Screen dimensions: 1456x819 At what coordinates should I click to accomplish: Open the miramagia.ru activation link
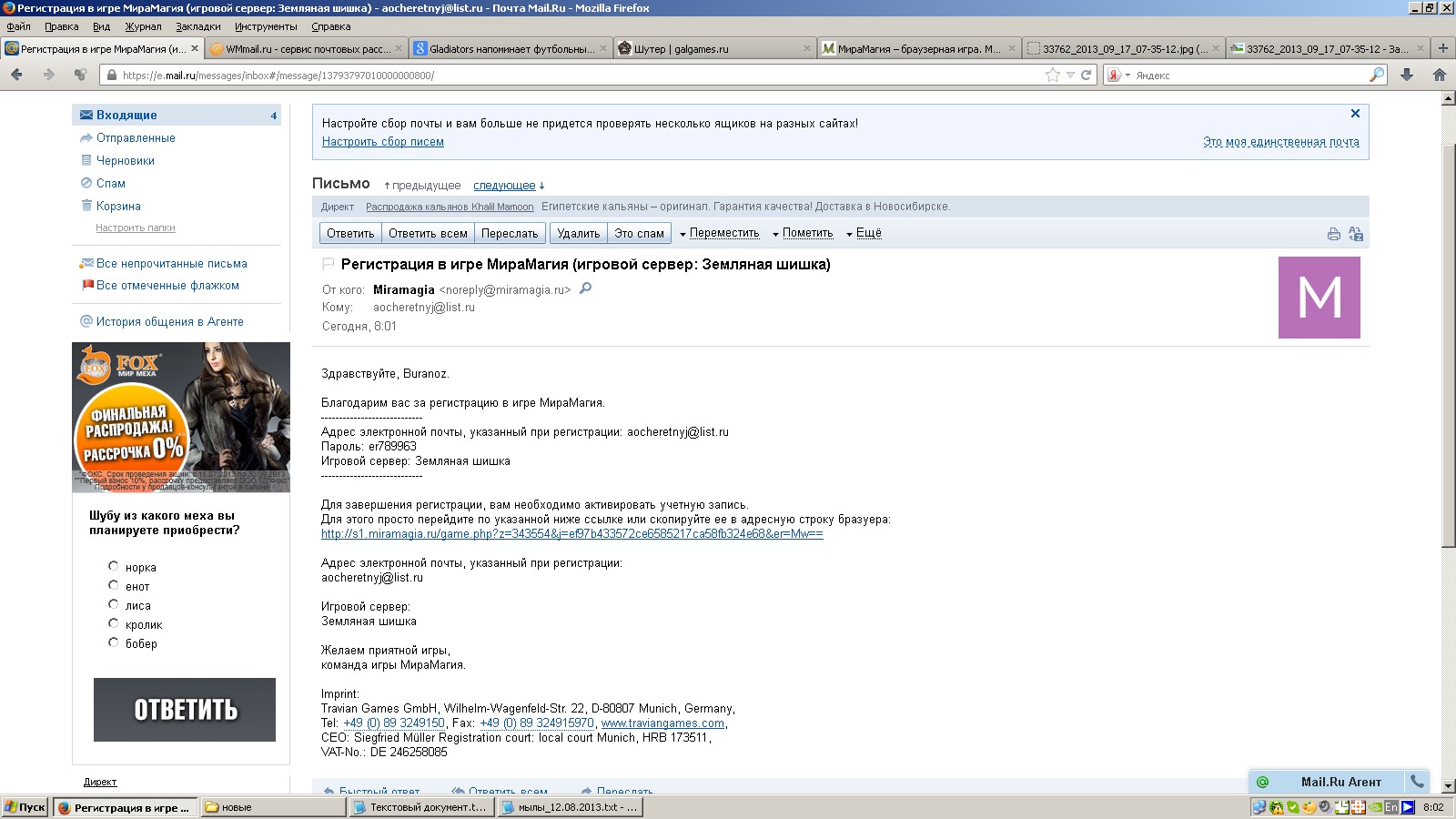(572, 534)
